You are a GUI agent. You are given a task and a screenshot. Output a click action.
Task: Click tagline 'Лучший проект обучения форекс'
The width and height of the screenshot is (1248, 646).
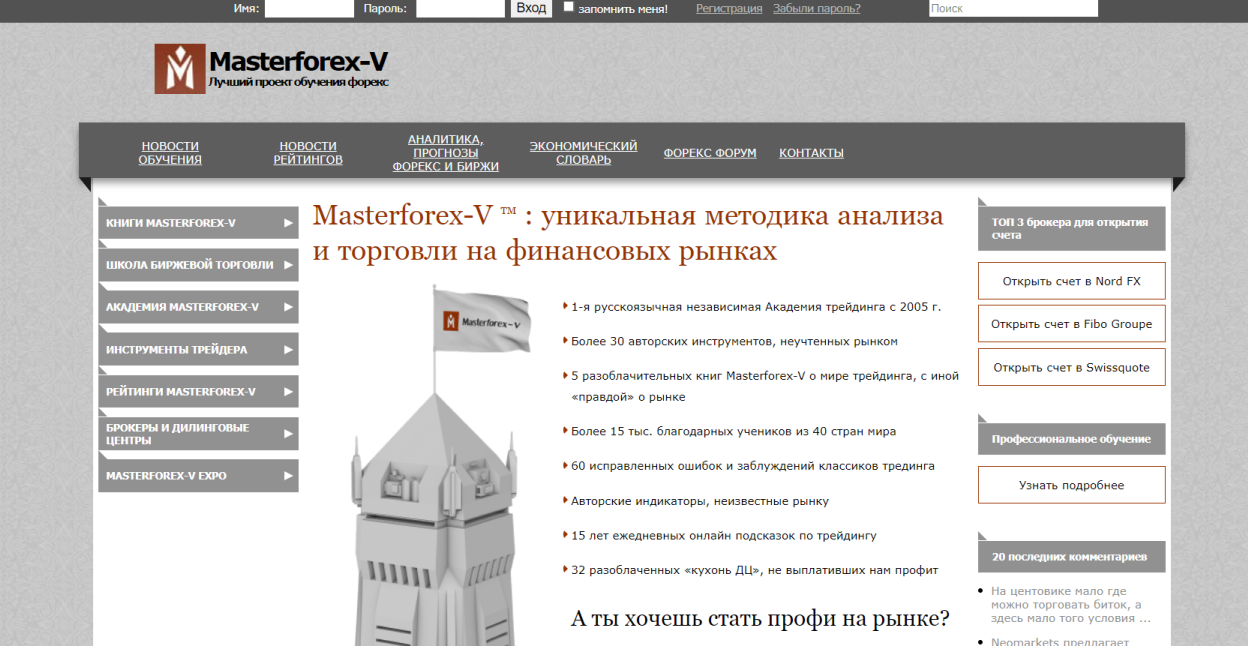pyautogui.click(x=298, y=82)
